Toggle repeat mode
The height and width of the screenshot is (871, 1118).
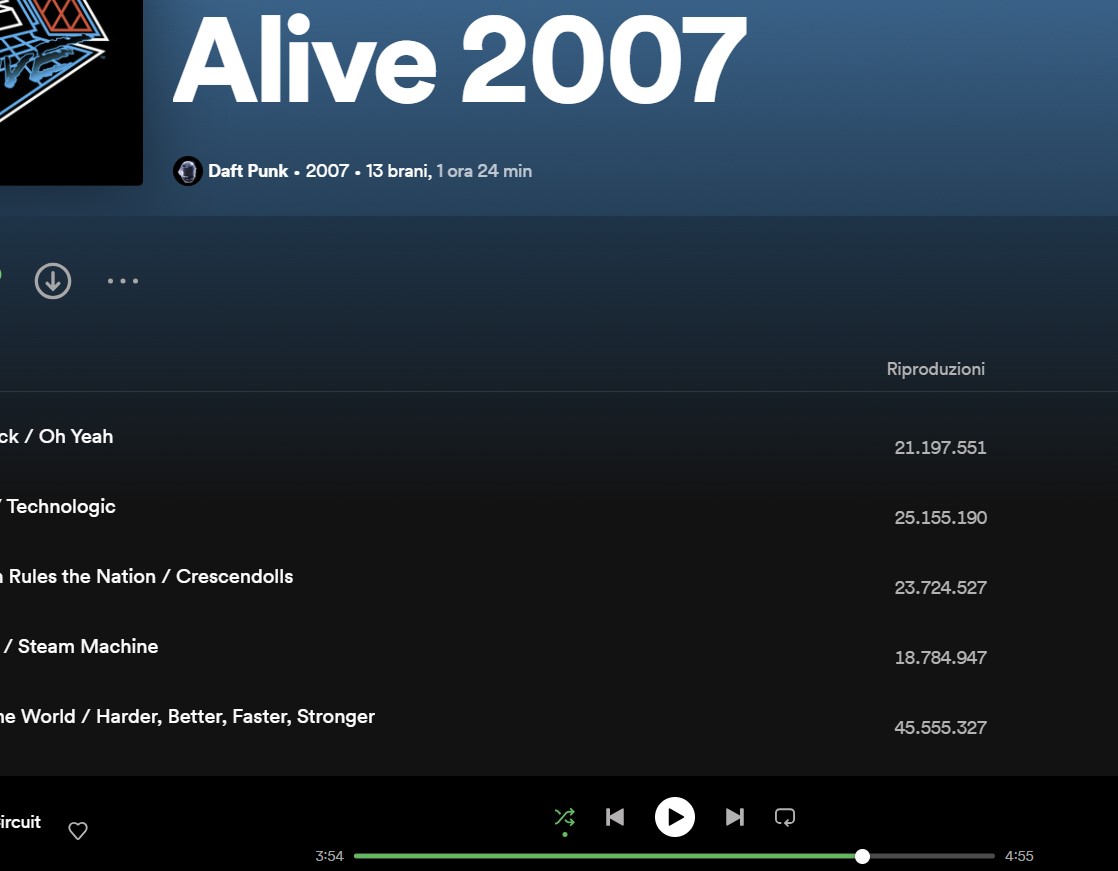click(785, 817)
